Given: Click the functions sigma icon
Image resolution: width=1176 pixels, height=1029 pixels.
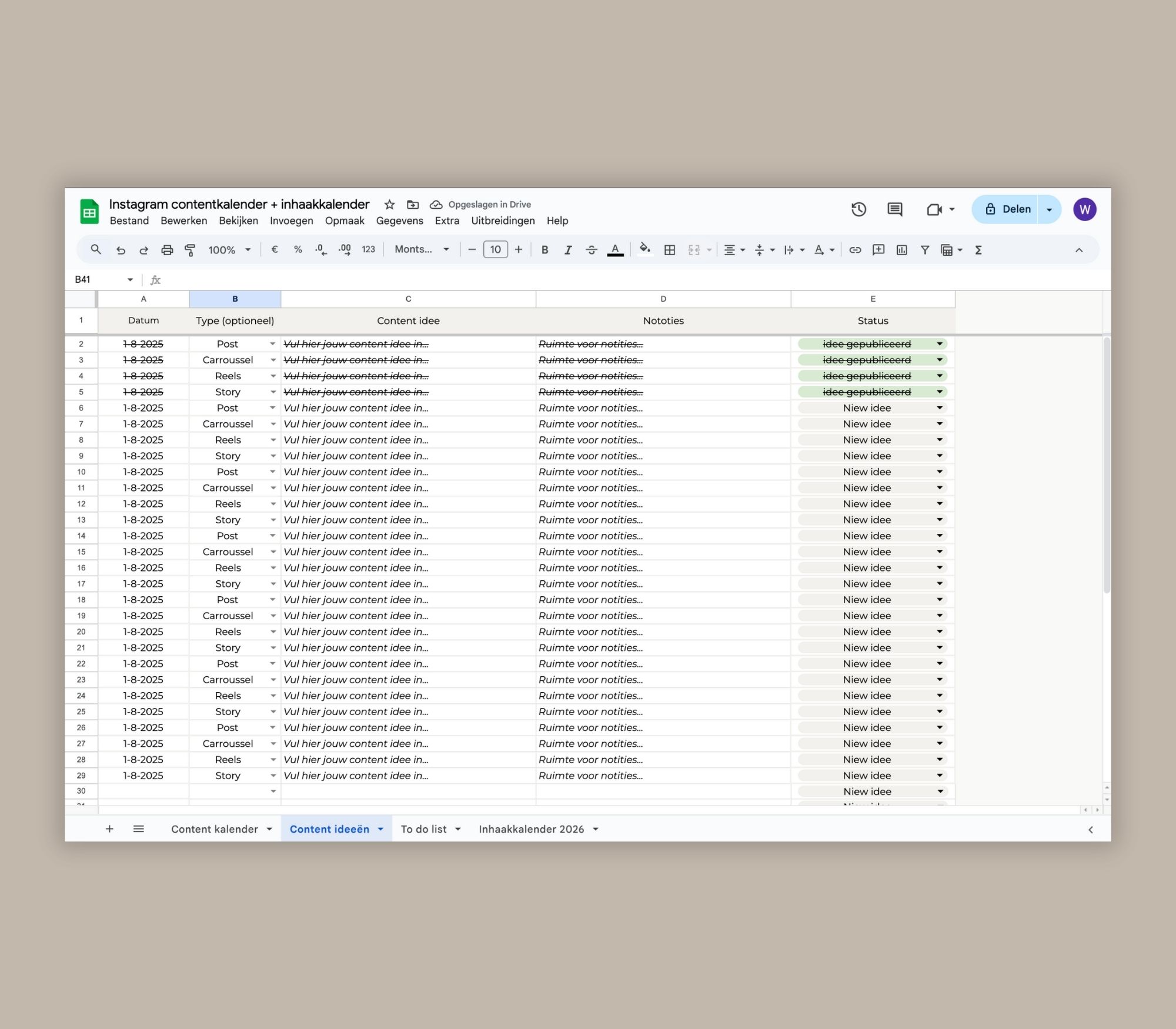Looking at the screenshot, I should pyautogui.click(x=978, y=250).
